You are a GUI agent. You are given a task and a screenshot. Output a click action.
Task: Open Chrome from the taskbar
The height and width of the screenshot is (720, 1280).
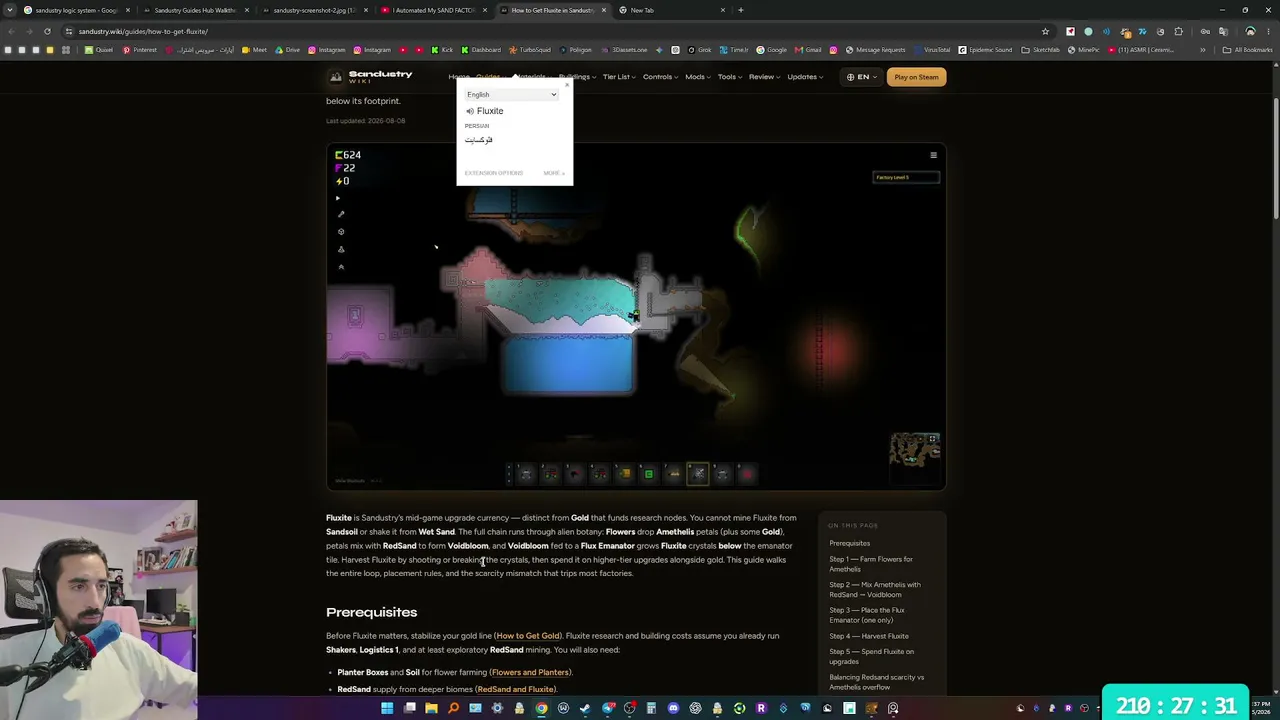coord(541,708)
